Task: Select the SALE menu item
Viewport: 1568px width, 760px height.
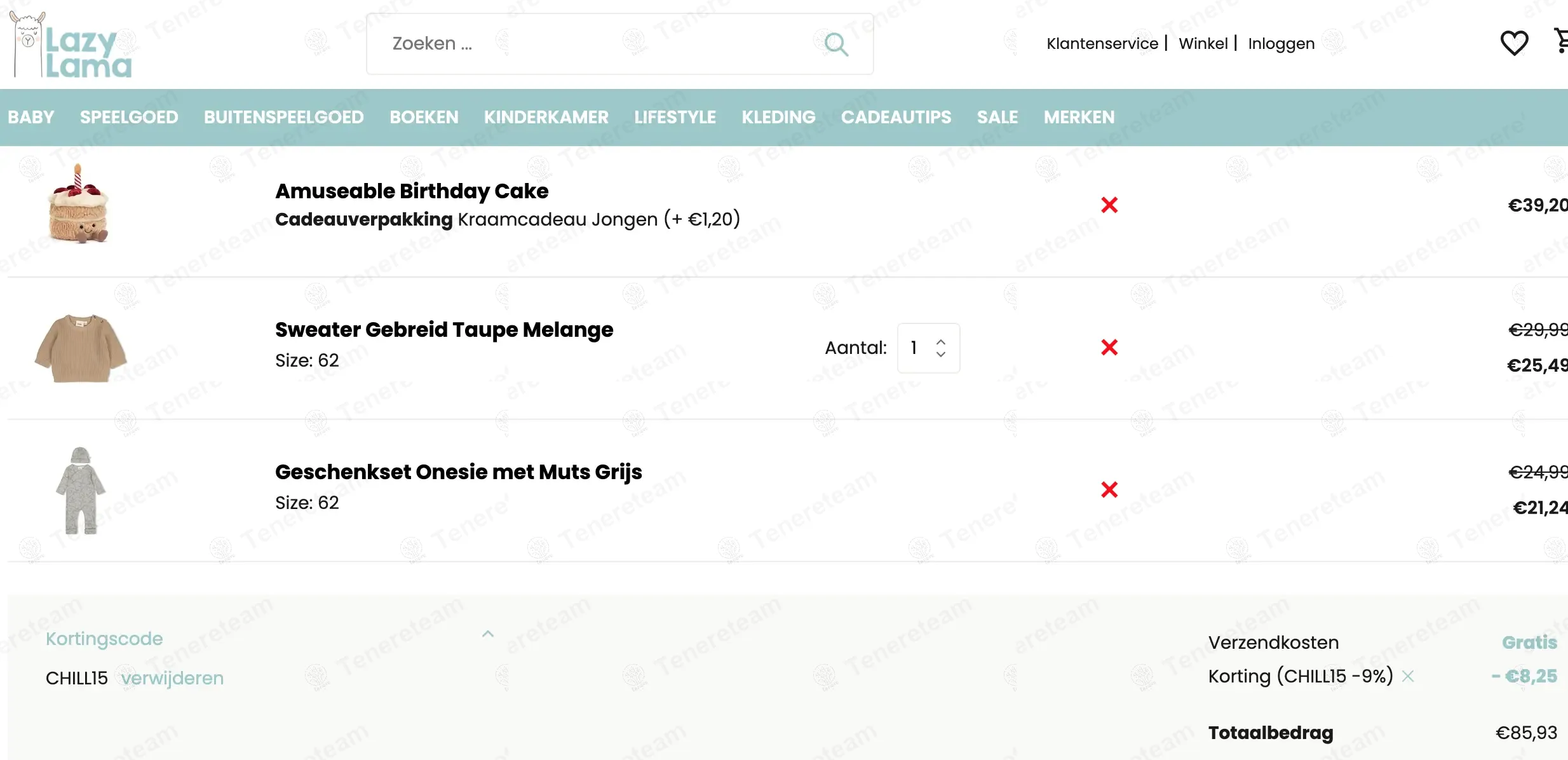Action: tap(997, 117)
